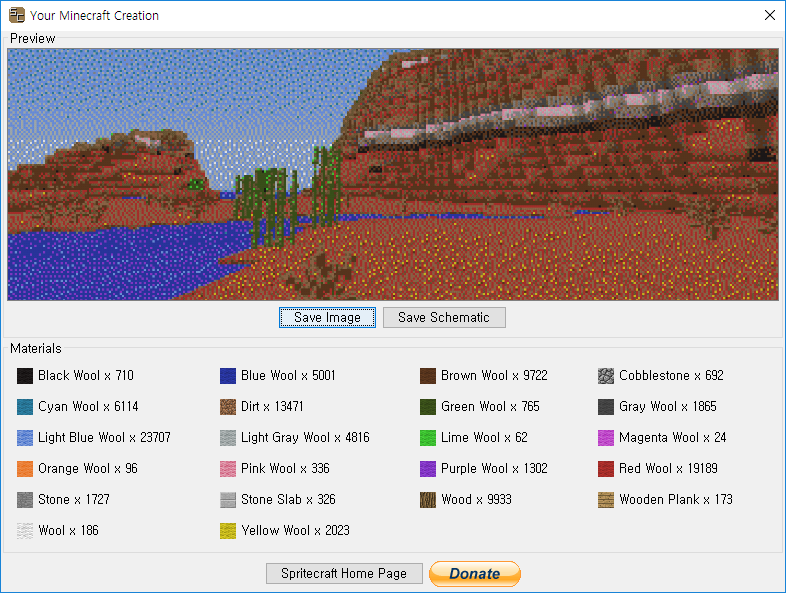Select the 'Cyan Wool x 6114' text
This screenshot has height=593, width=786.
(x=88, y=407)
